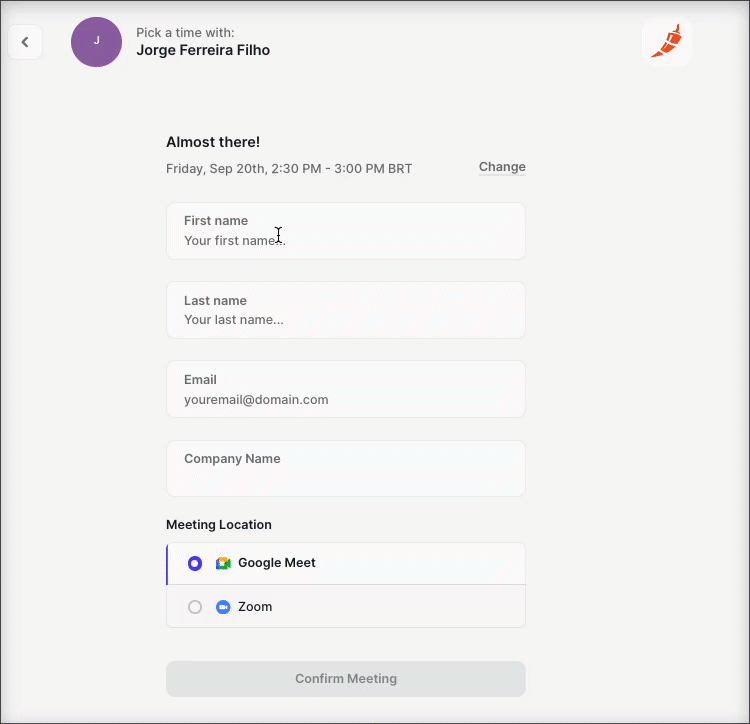Click the purple J avatar circle
Viewport: 750px width, 724px height.
pyautogui.click(x=97, y=42)
